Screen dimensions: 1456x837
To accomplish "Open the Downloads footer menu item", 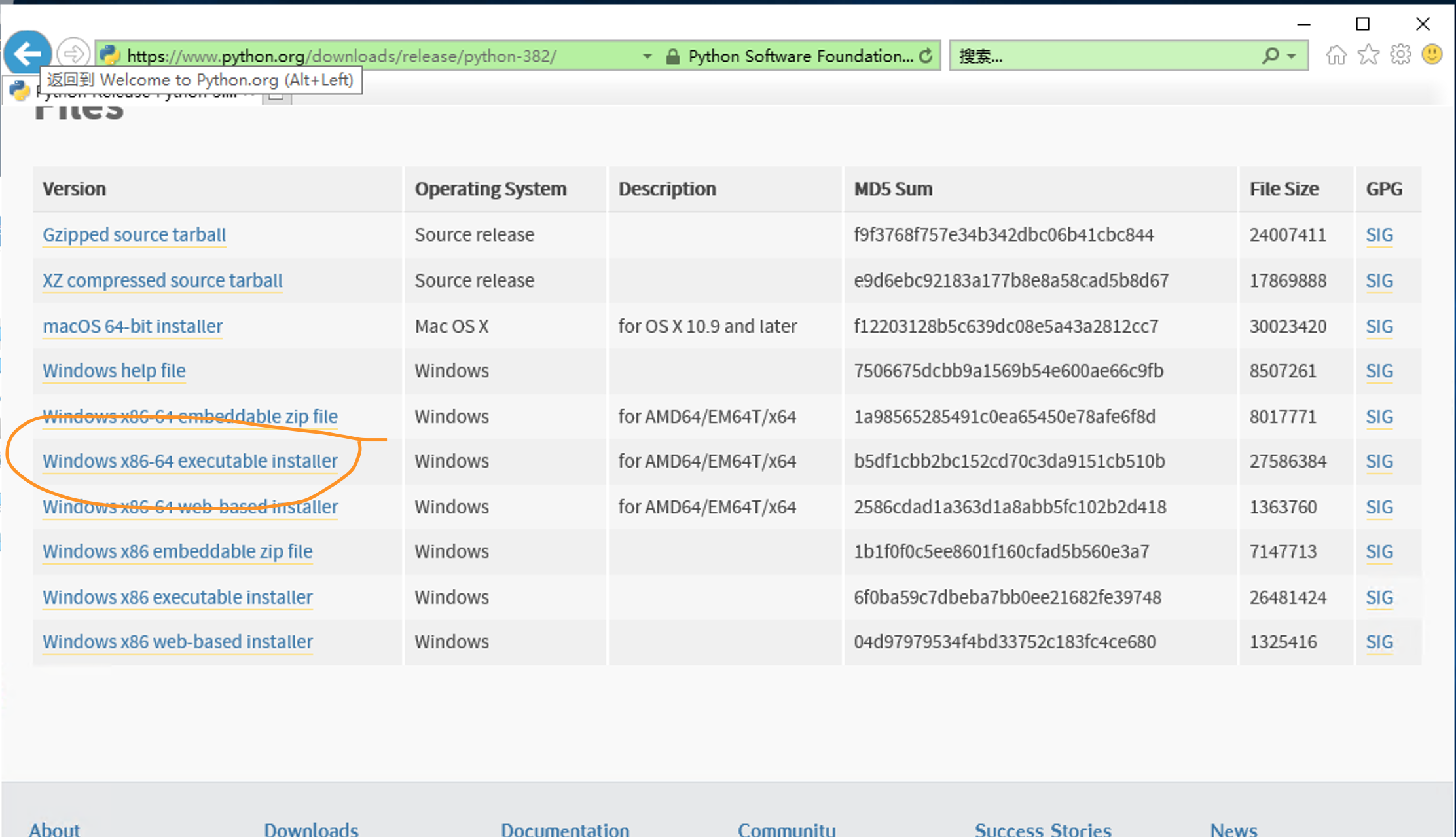I will [x=311, y=829].
